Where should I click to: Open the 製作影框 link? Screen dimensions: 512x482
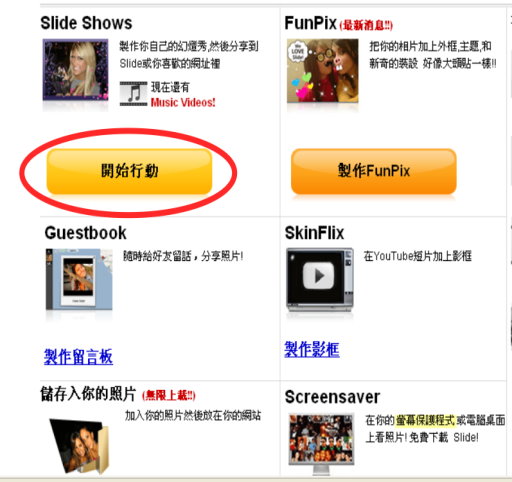coord(312,350)
